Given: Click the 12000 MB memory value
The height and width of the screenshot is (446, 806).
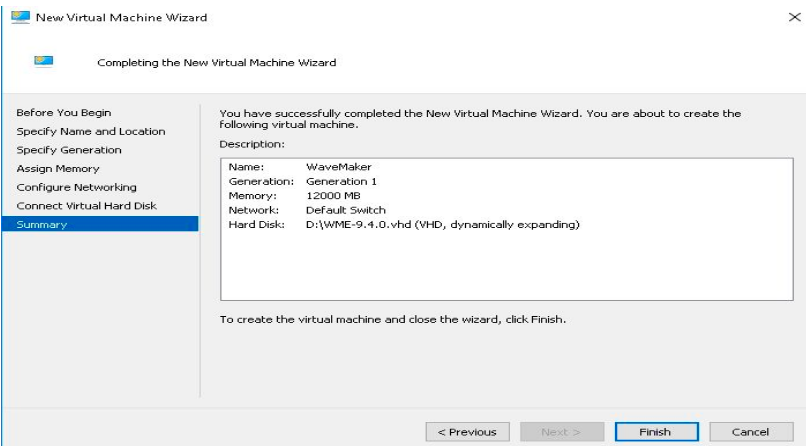Looking at the screenshot, I should (x=333, y=196).
